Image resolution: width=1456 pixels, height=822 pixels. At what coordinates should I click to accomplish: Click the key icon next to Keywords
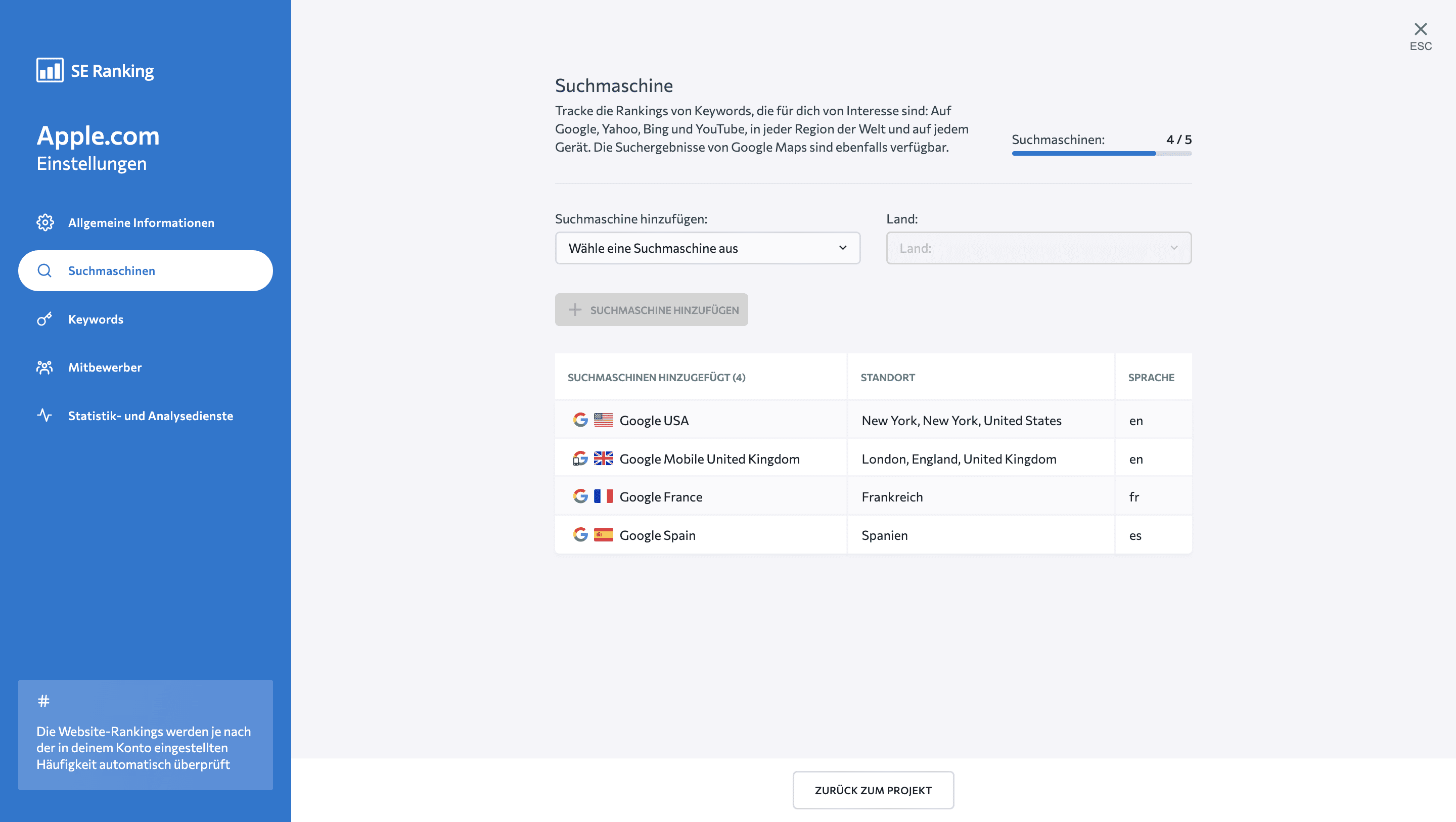pyautogui.click(x=44, y=319)
